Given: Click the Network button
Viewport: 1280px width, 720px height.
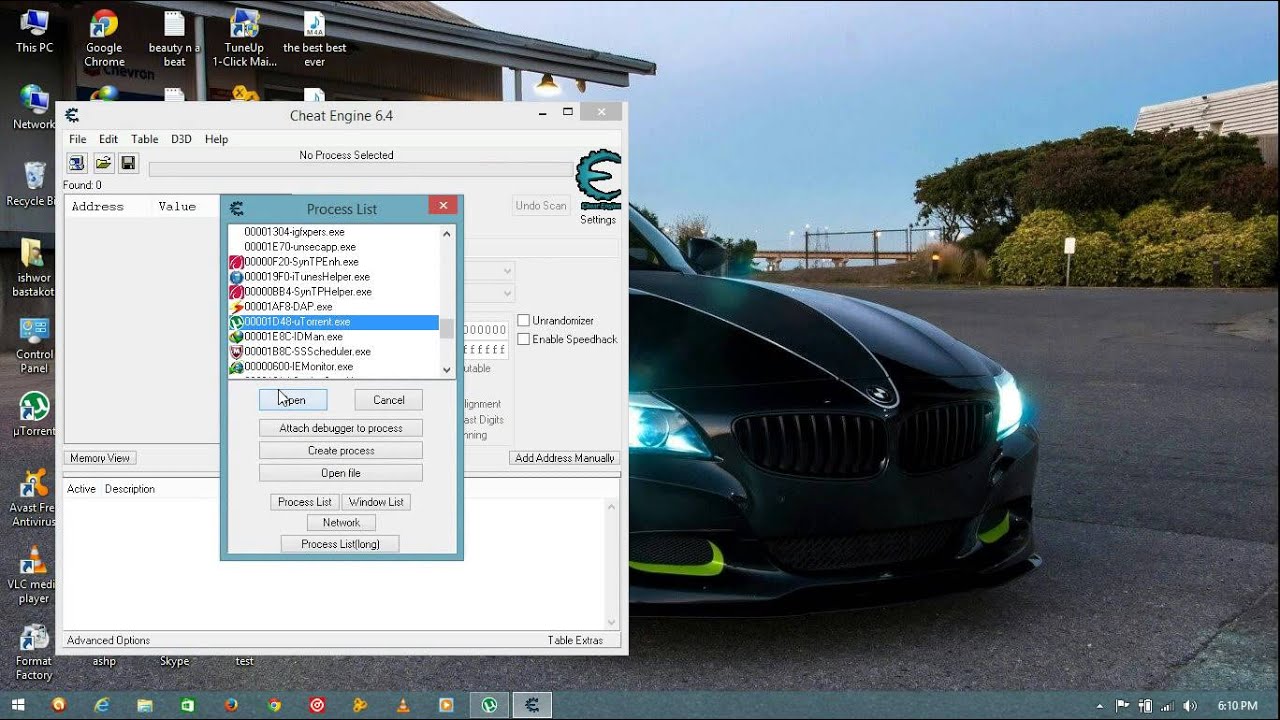Looking at the screenshot, I should 341,522.
